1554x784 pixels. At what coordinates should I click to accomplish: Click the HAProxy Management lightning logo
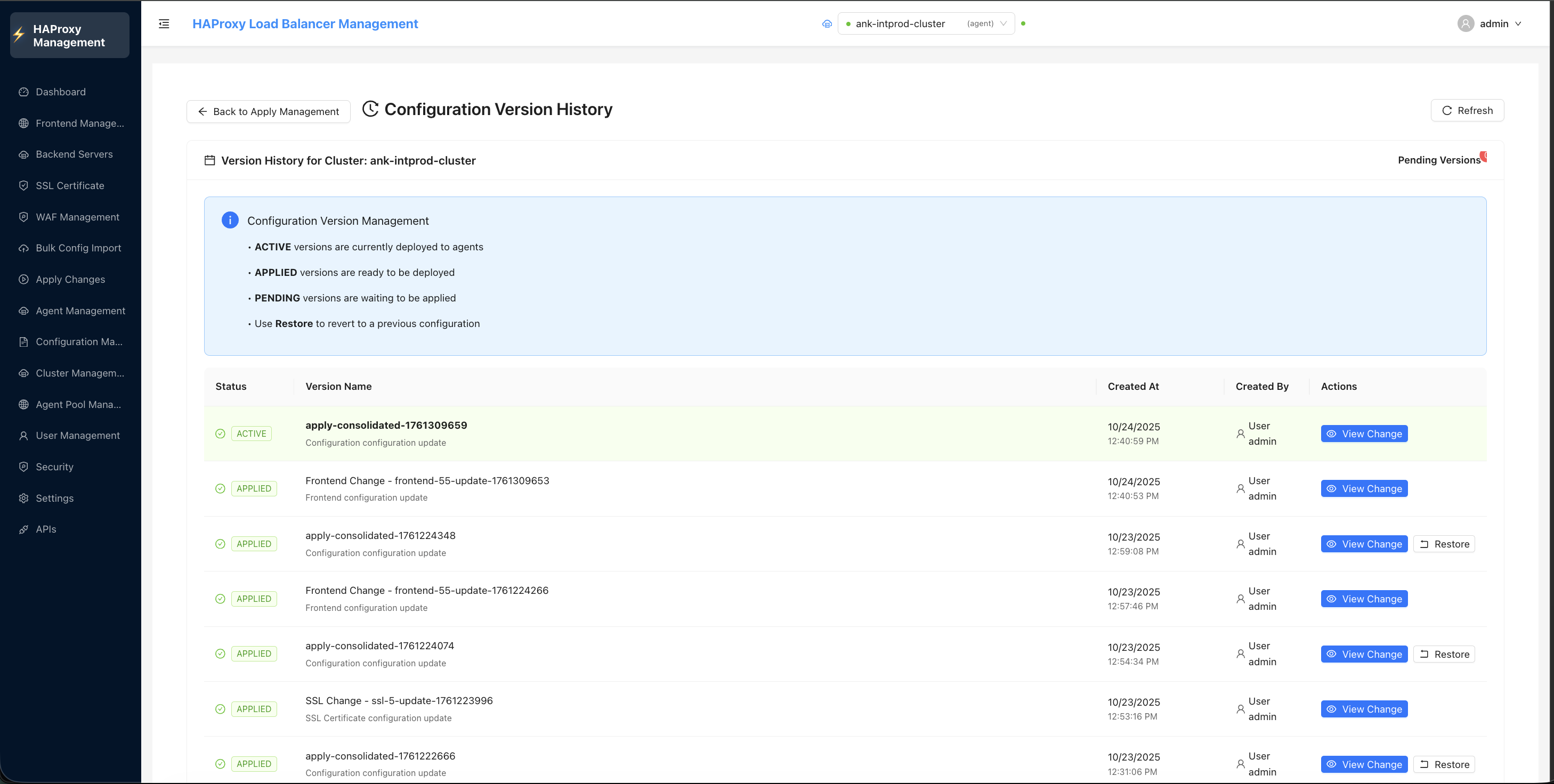pos(19,35)
